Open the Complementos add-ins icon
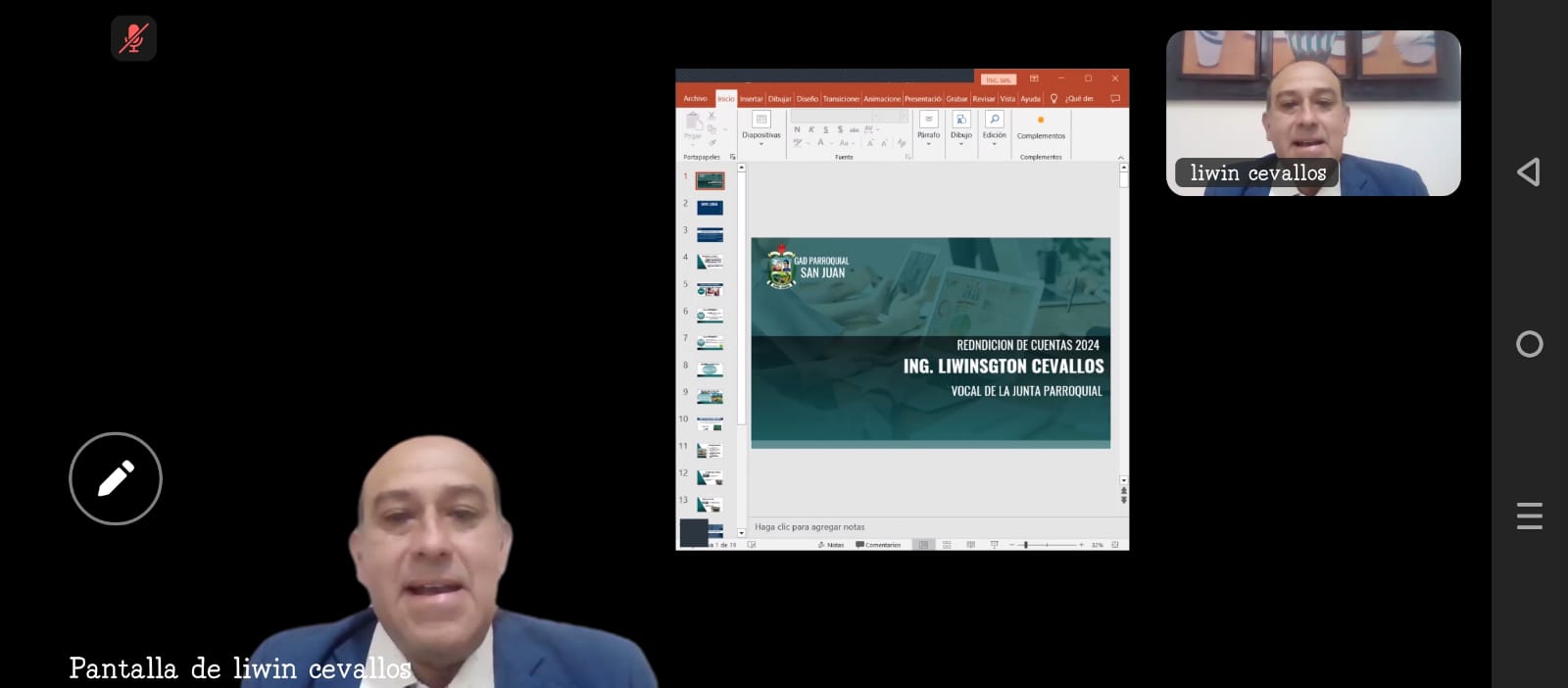1568x688 pixels. 1040,122
